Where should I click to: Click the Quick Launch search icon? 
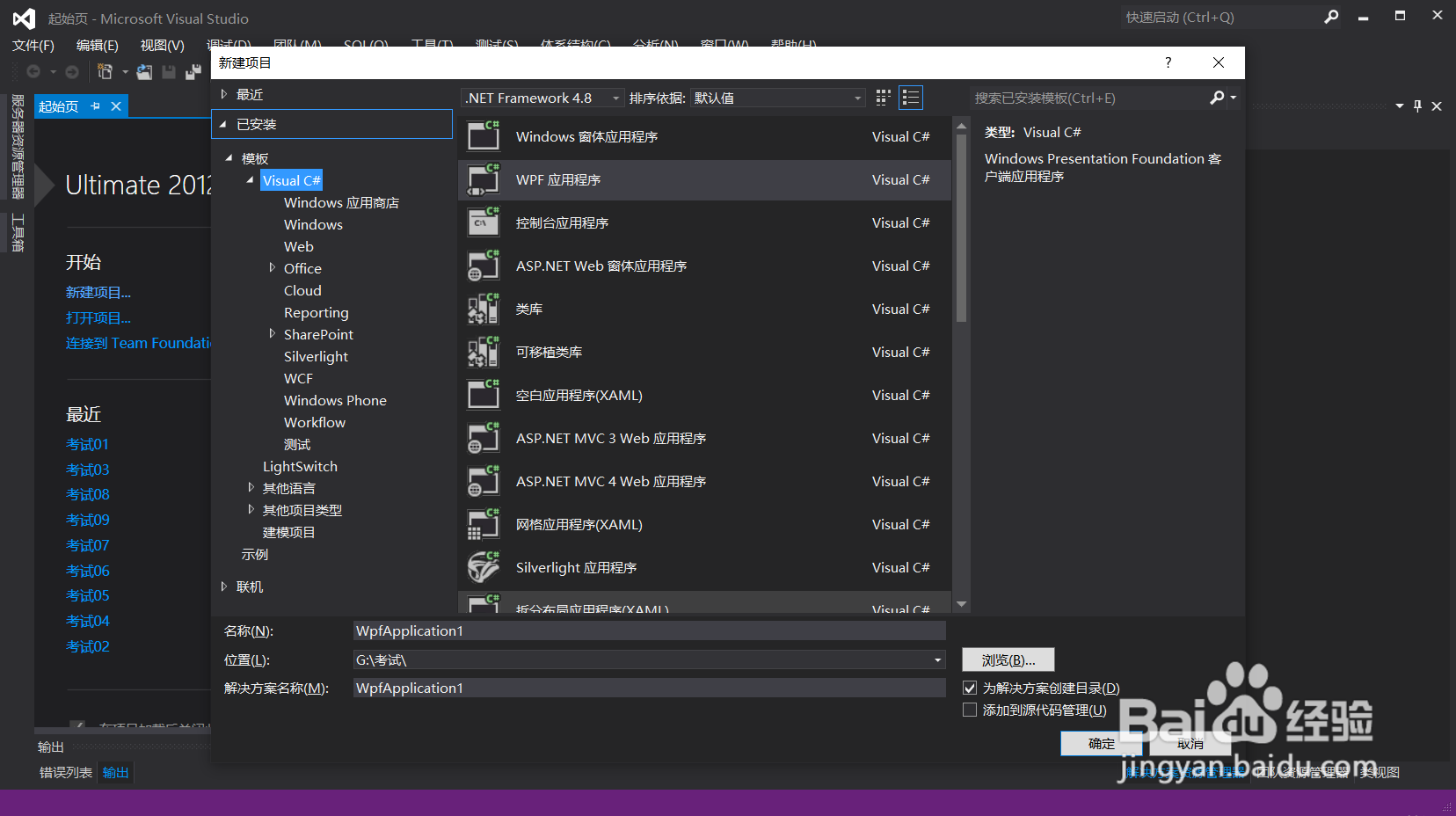point(1331,17)
